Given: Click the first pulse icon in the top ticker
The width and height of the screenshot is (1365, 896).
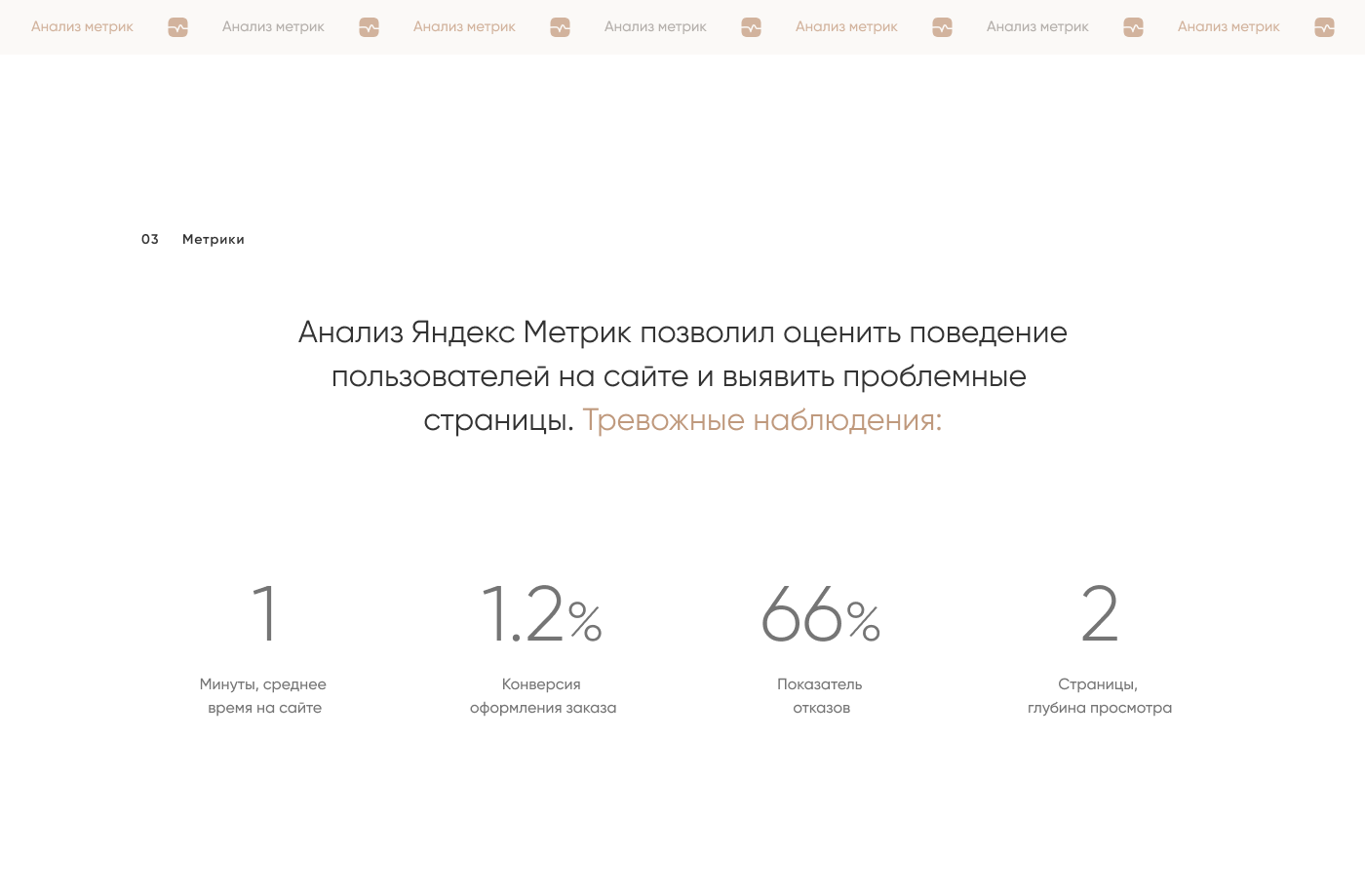Looking at the screenshot, I should pyautogui.click(x=177, y=27).
